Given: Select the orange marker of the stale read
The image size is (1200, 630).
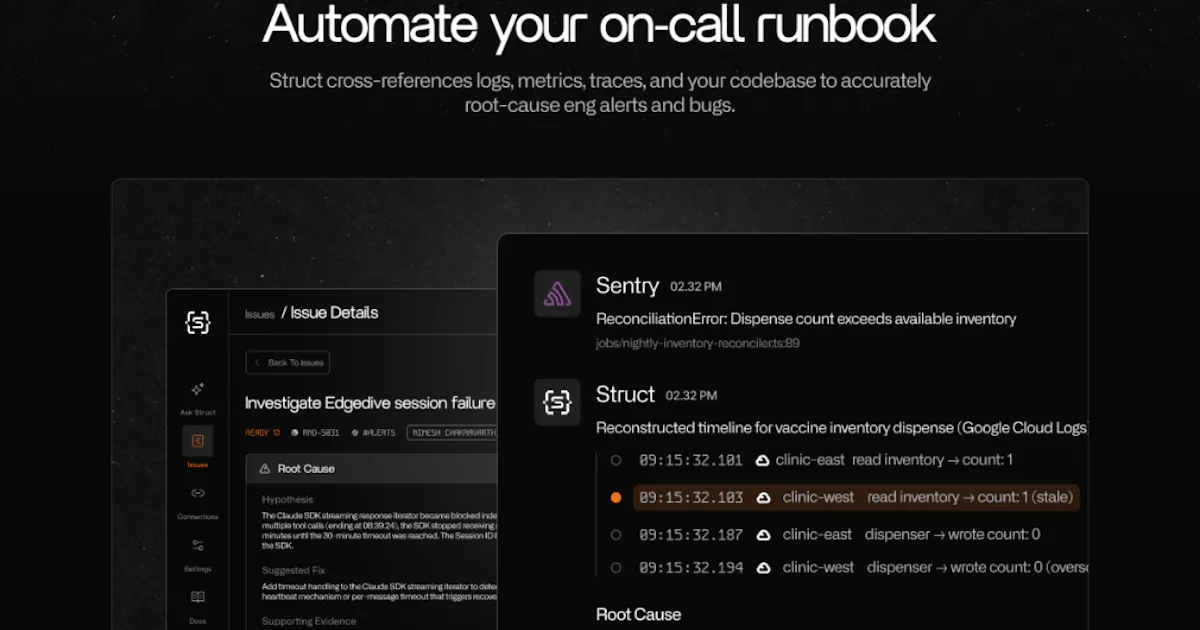Looking at the screenshot, I should [616, 497].
